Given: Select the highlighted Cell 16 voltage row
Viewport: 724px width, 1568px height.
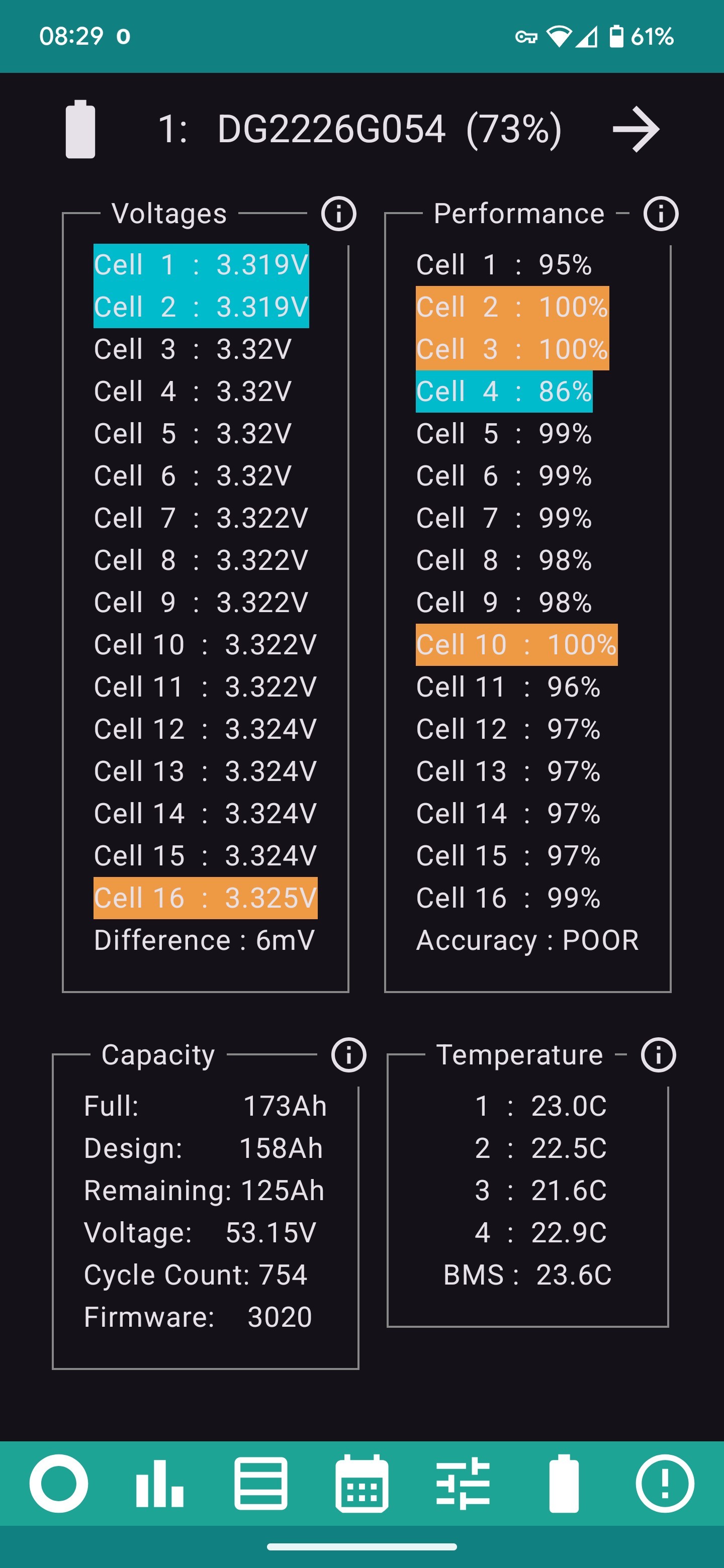Looking at the screenshot, I should click(x=205, y=898).
